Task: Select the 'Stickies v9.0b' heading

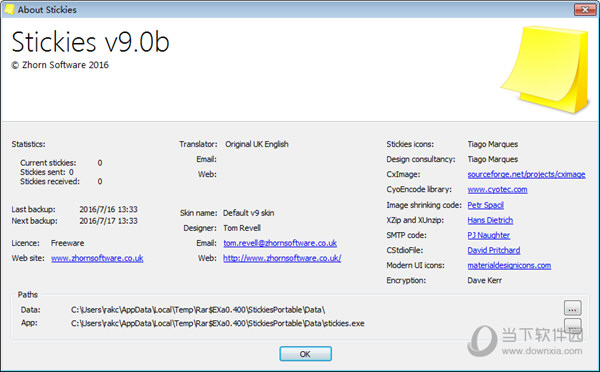Action: [x=90, y=42]
